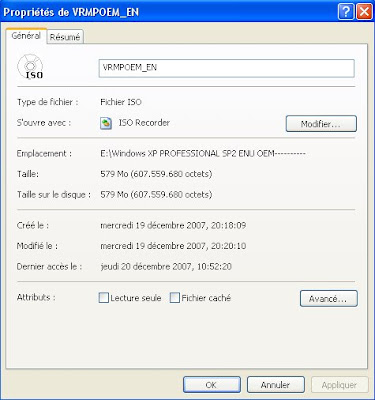Screen dimensions: 375x400
Task: Click the 'S'ouvre avec :' label
Action: click(x=44, y=123)
